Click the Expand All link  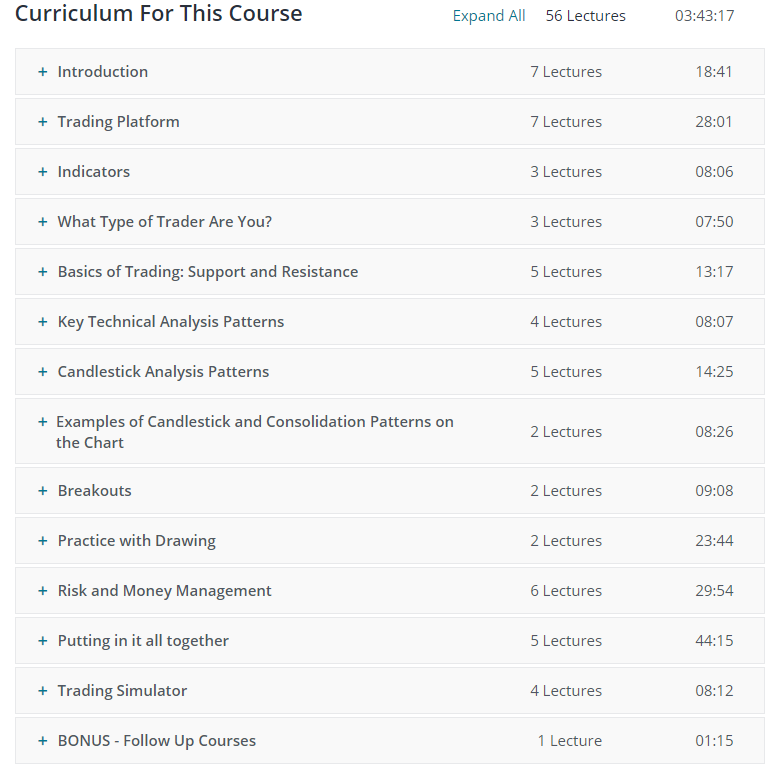coord(488,16)
